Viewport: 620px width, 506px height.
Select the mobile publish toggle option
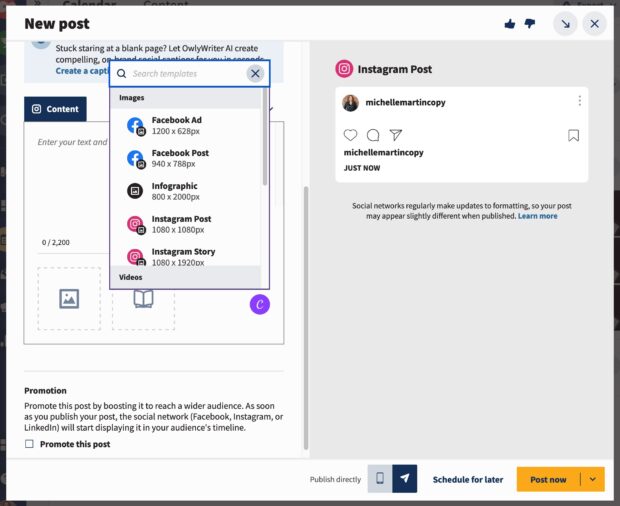(x=380, y=479)
